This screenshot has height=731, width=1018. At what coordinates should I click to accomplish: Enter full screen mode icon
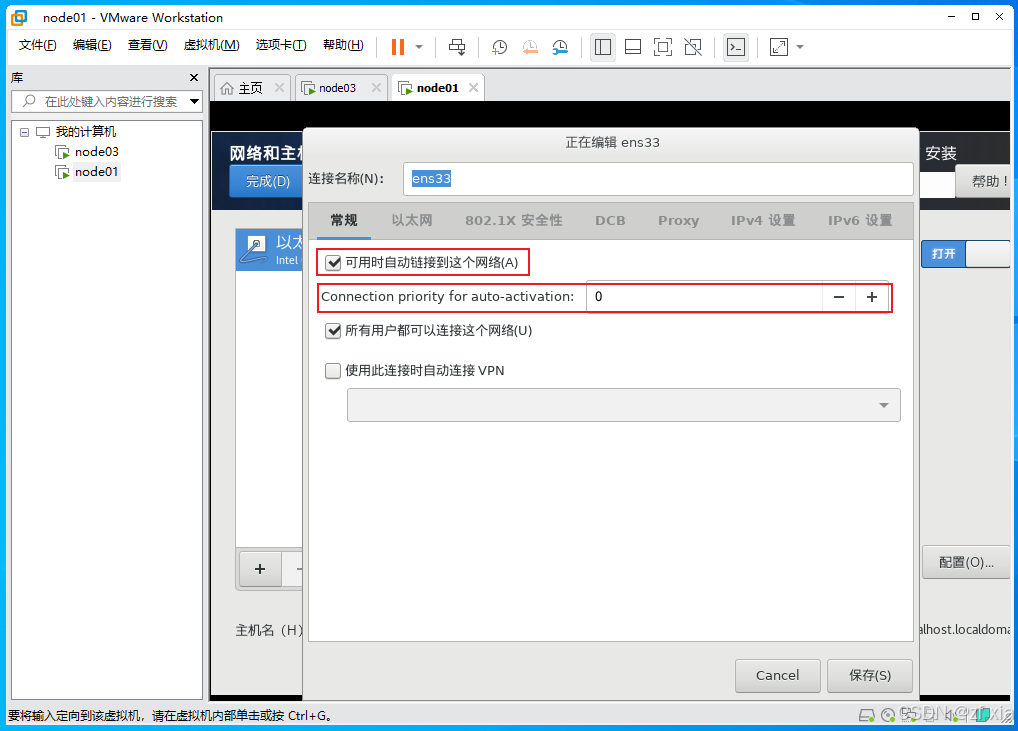[x=662, y=47]
